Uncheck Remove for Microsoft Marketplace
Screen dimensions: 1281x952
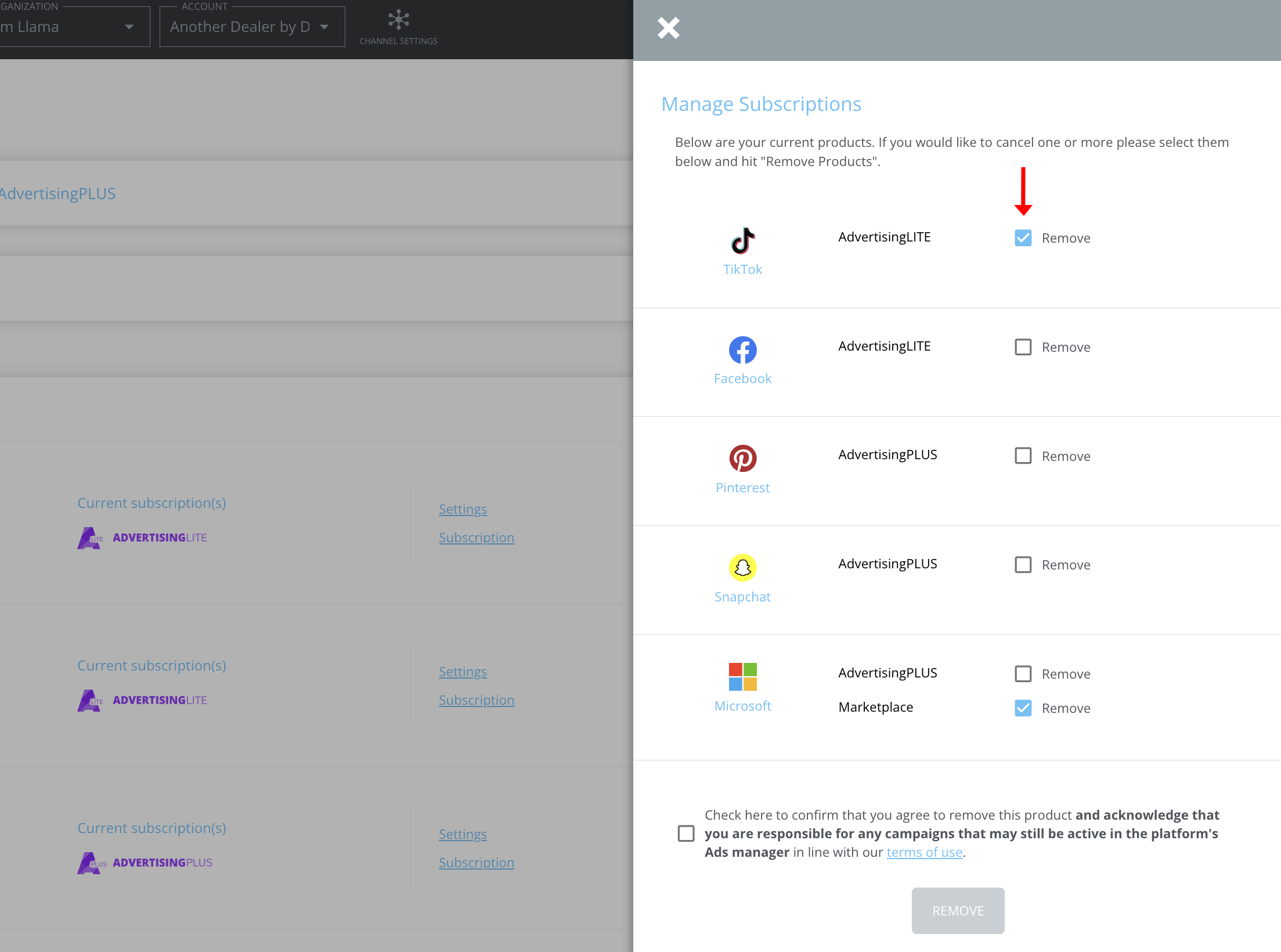(x=1023, y=708)
